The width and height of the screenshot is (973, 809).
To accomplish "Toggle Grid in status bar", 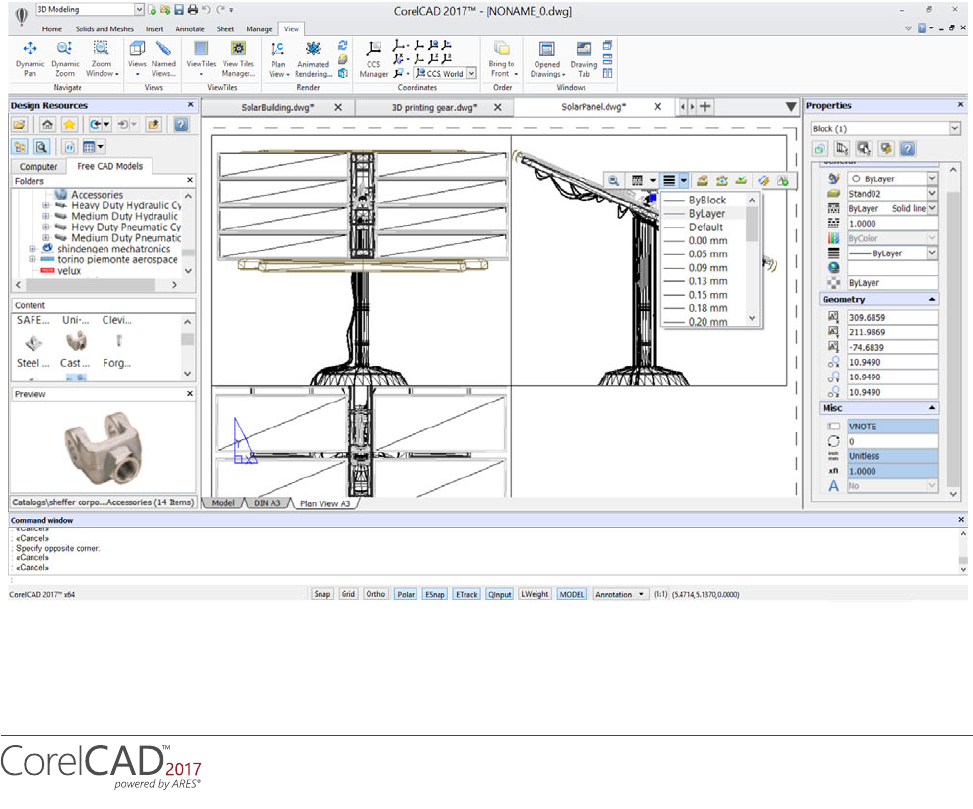I will (x=348, y=594).
